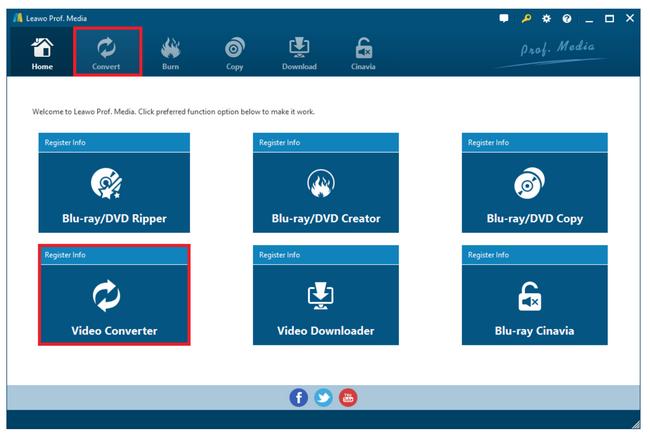Click the yellow key registration icon

tap(525, 18)
